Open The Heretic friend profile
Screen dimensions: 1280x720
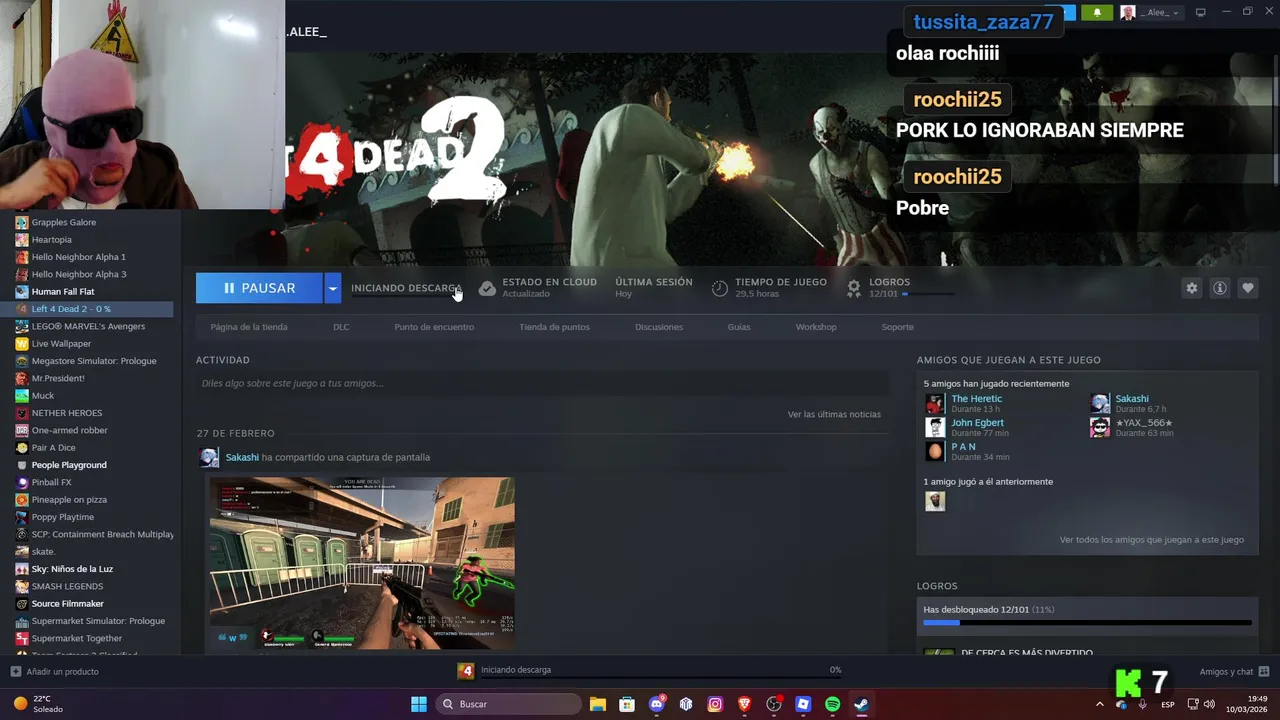(976, 399)
